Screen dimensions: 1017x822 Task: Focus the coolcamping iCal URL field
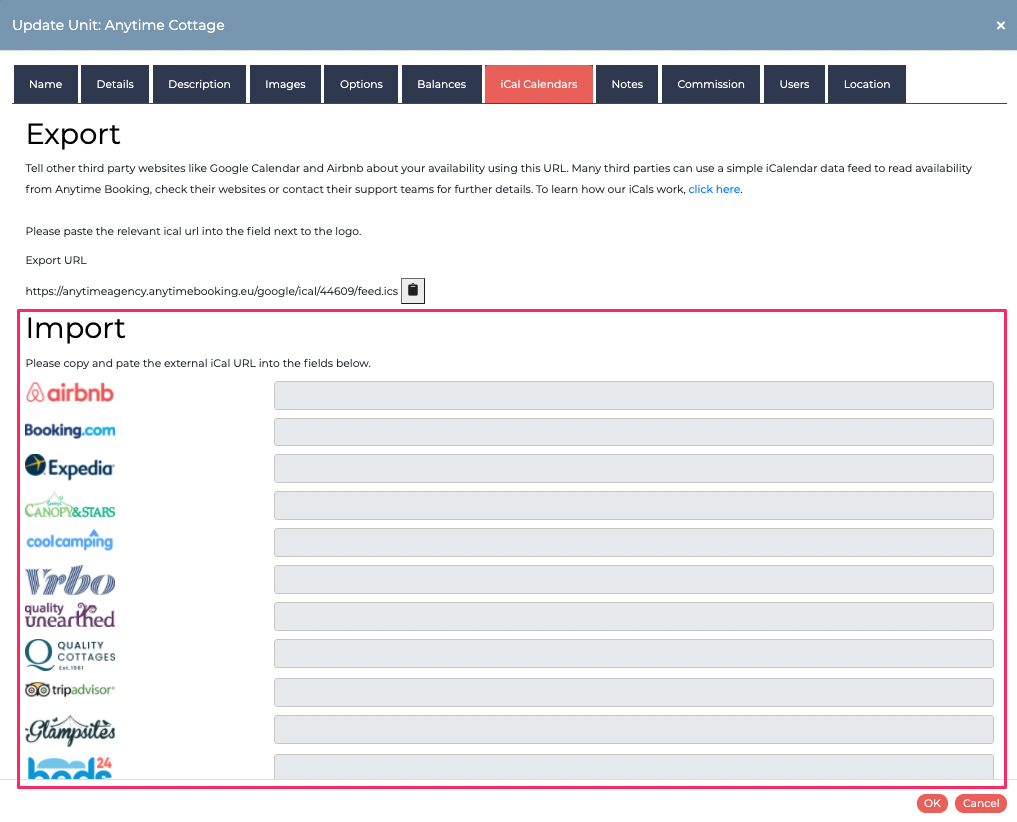[x=634, y=542]
